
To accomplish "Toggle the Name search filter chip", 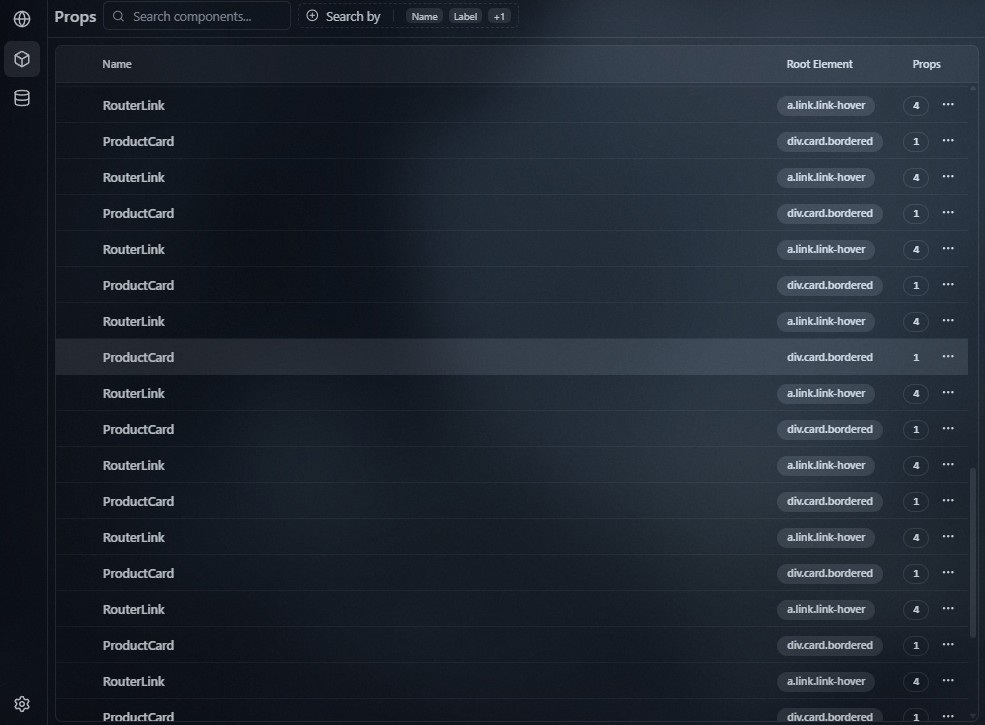I will coord(425,17).
